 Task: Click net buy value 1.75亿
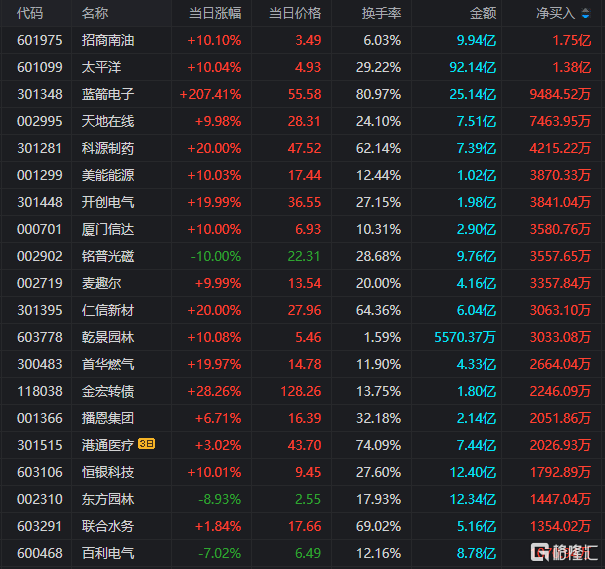pyautogui.click(x=572, y=40)
